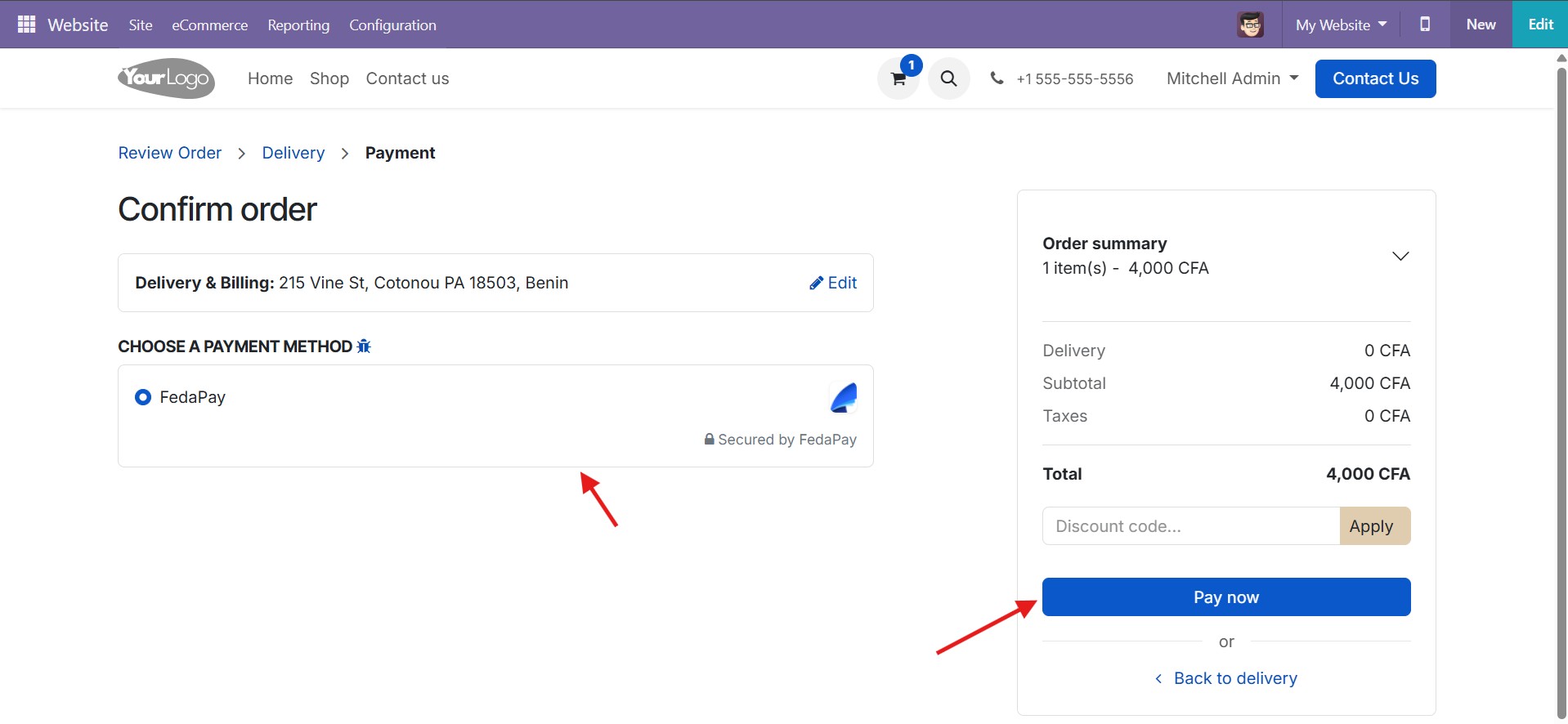Image resolution: width=1568 pixels, height=724 pixels.
Task: Click the Pay now button
Action: point(1226,597)
